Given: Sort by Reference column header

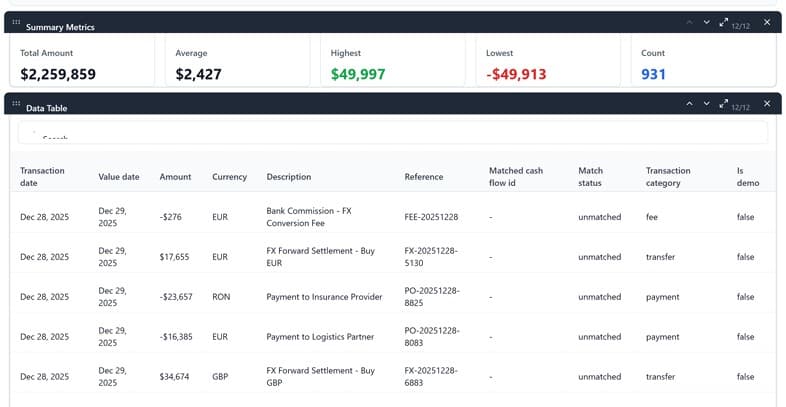Looking at the screenshot, I should pos(424,177).
